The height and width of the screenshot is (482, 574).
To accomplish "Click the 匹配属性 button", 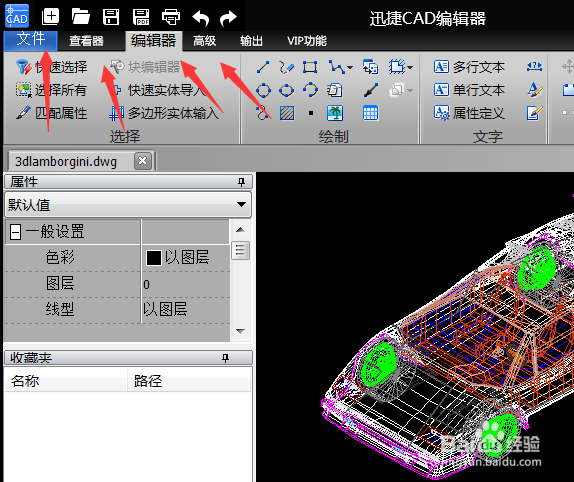I will click(51, 113).
